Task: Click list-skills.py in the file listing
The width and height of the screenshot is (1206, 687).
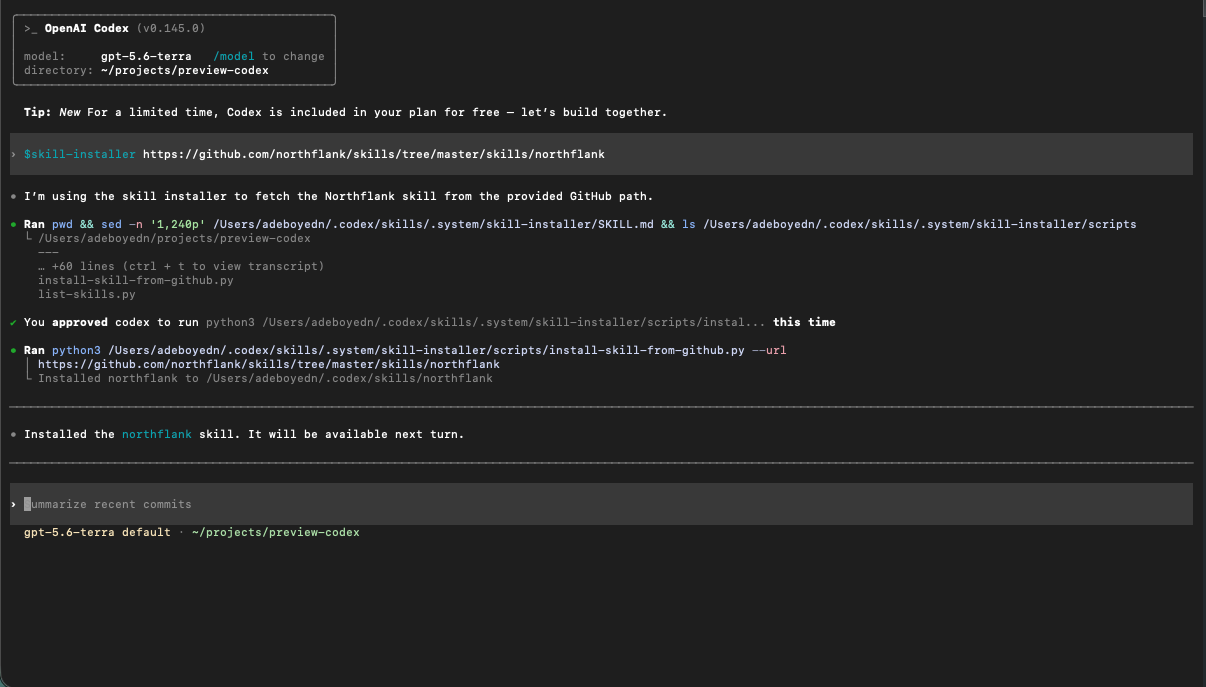Action: 87,294
